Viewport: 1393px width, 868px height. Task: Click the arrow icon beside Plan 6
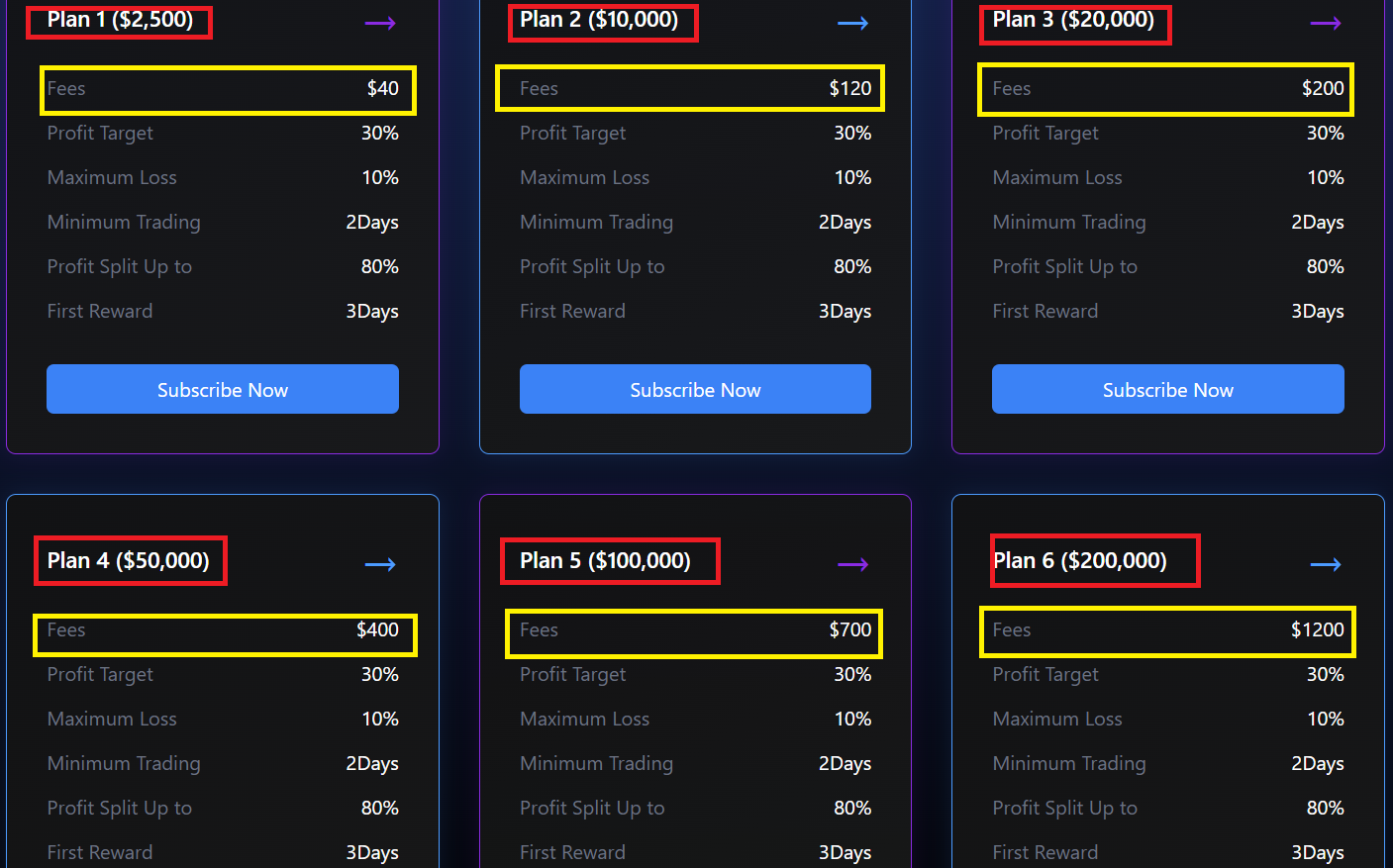pyautogui.click(x=1326, y=564)
